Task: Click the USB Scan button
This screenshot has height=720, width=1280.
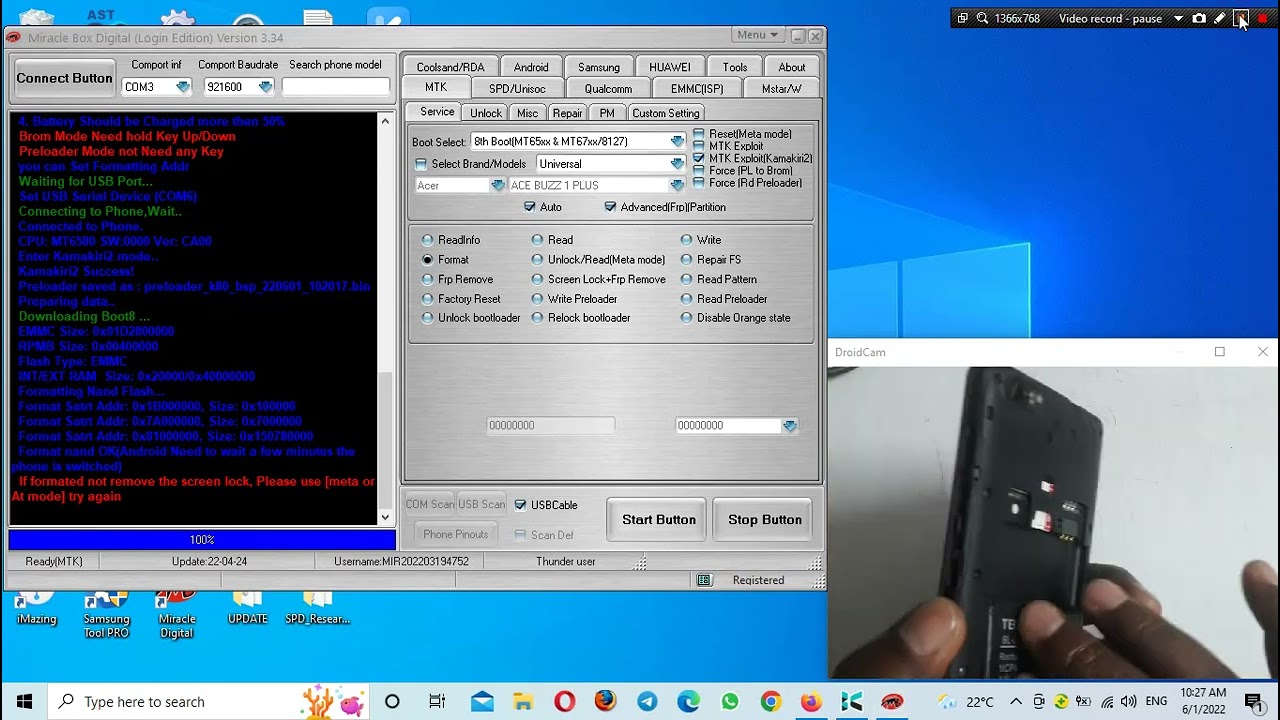Action: click(481, 505)
